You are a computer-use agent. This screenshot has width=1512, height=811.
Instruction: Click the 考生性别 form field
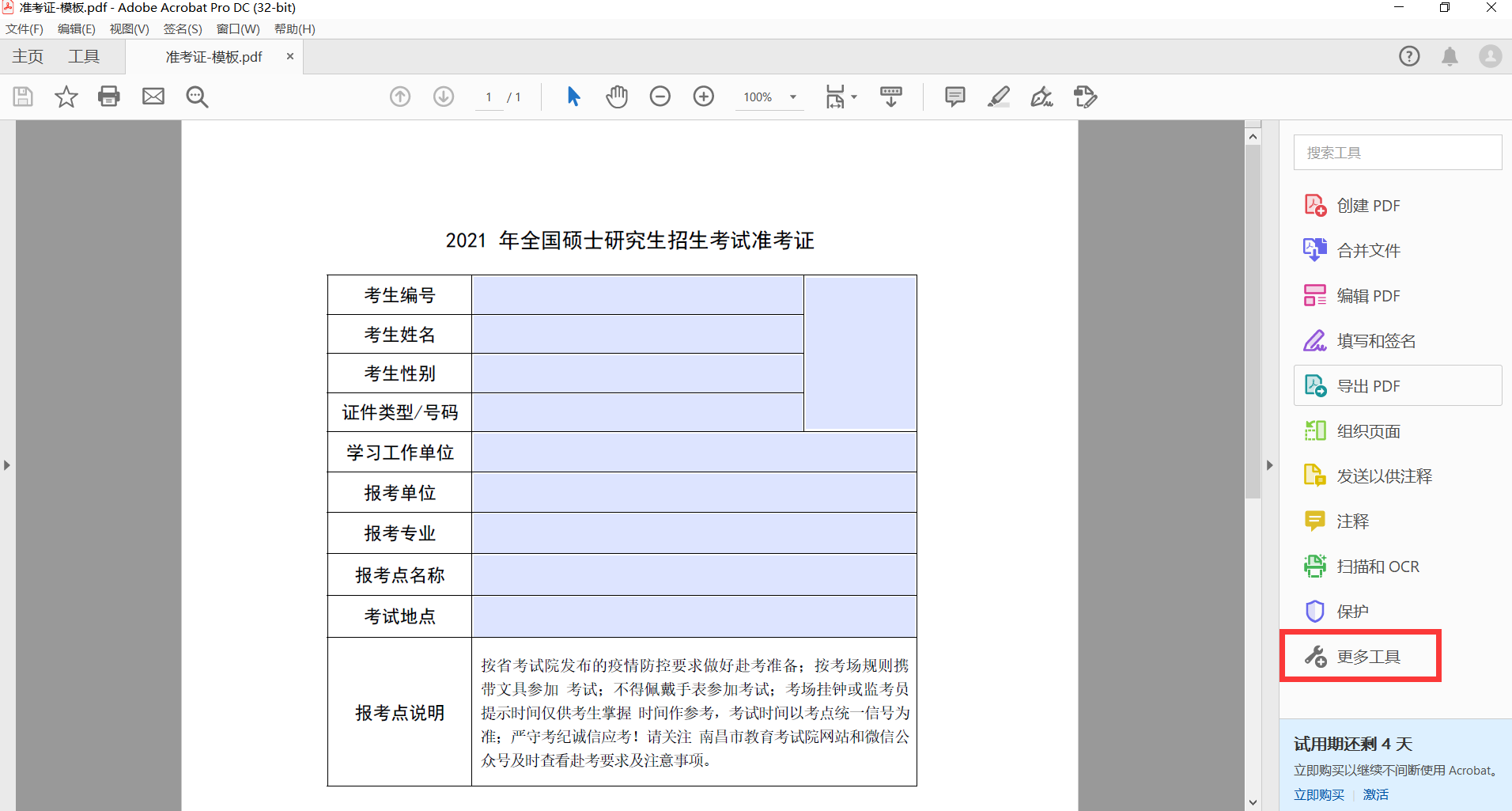(x=637, y=373)
